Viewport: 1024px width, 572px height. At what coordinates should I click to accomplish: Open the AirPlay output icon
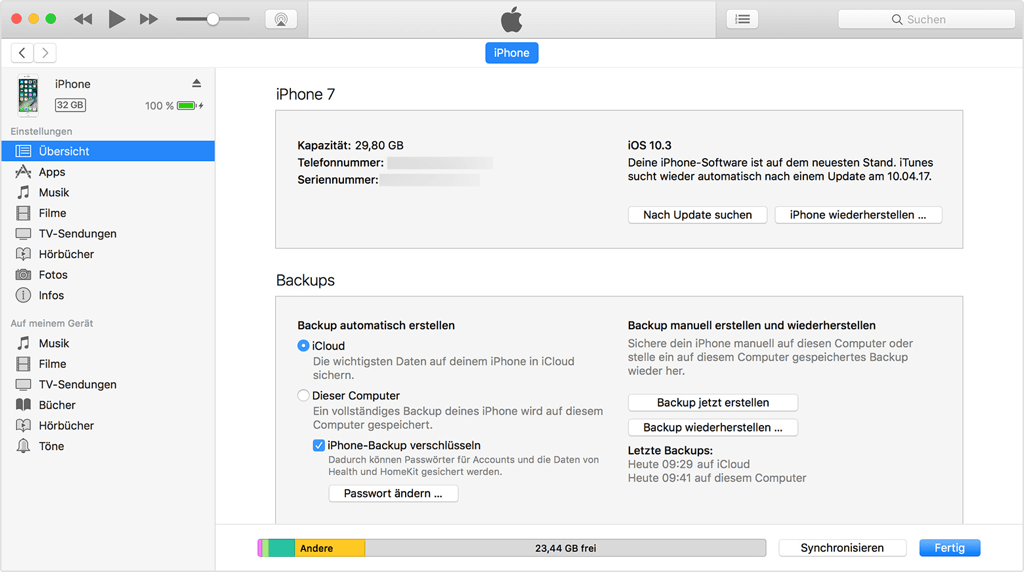[x=281, y=19]
